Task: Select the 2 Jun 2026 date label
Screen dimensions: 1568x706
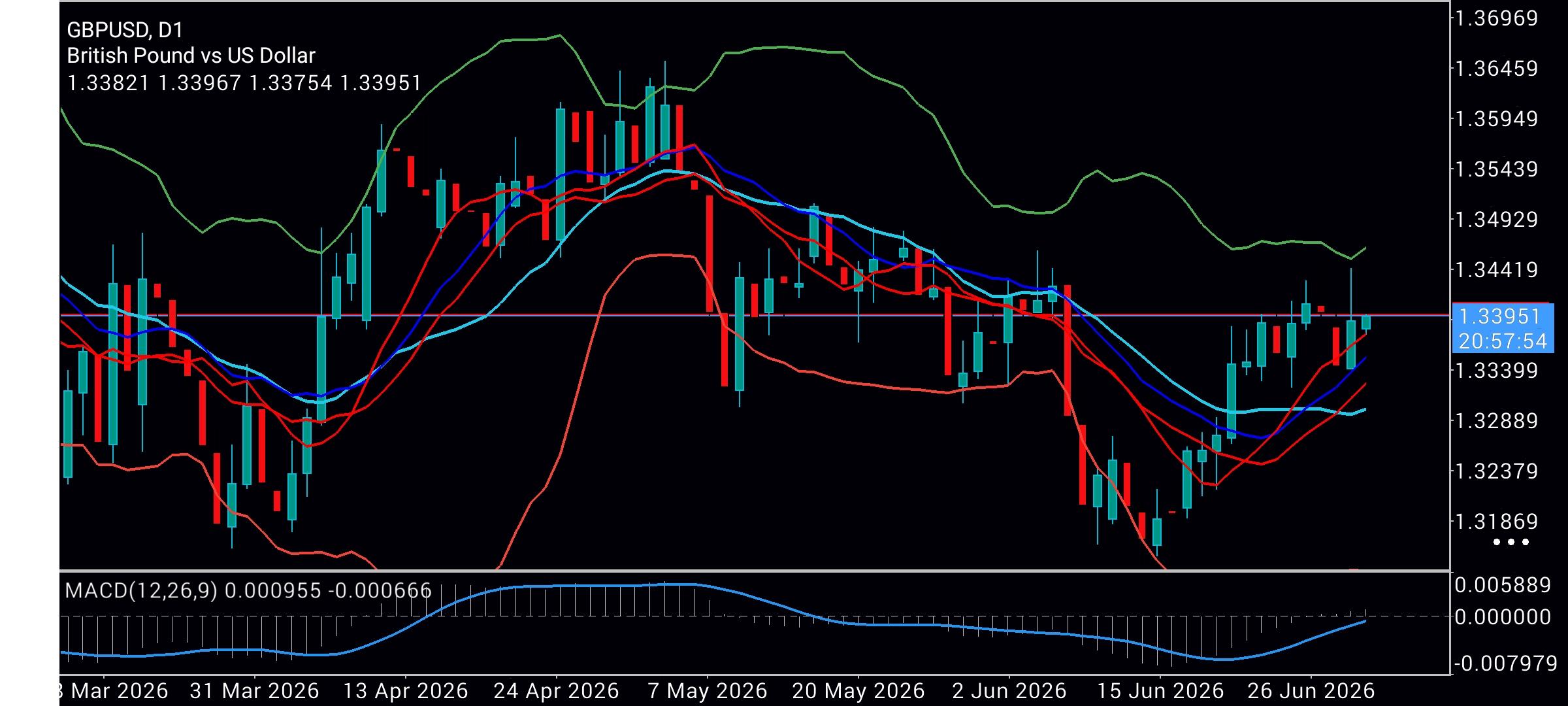Action: coord(1009,691)
